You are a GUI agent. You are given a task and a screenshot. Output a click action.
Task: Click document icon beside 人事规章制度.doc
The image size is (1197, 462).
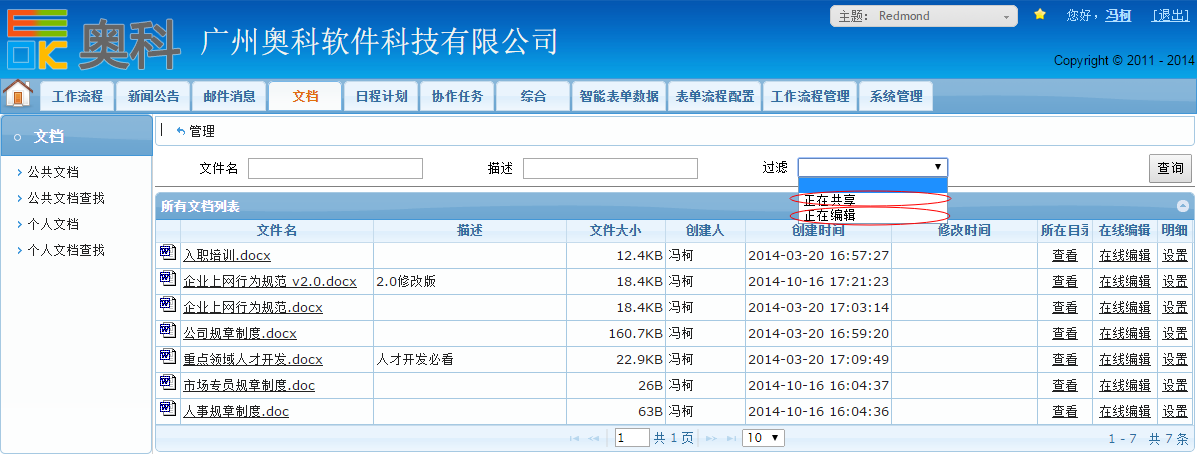(x=167, y=410)
